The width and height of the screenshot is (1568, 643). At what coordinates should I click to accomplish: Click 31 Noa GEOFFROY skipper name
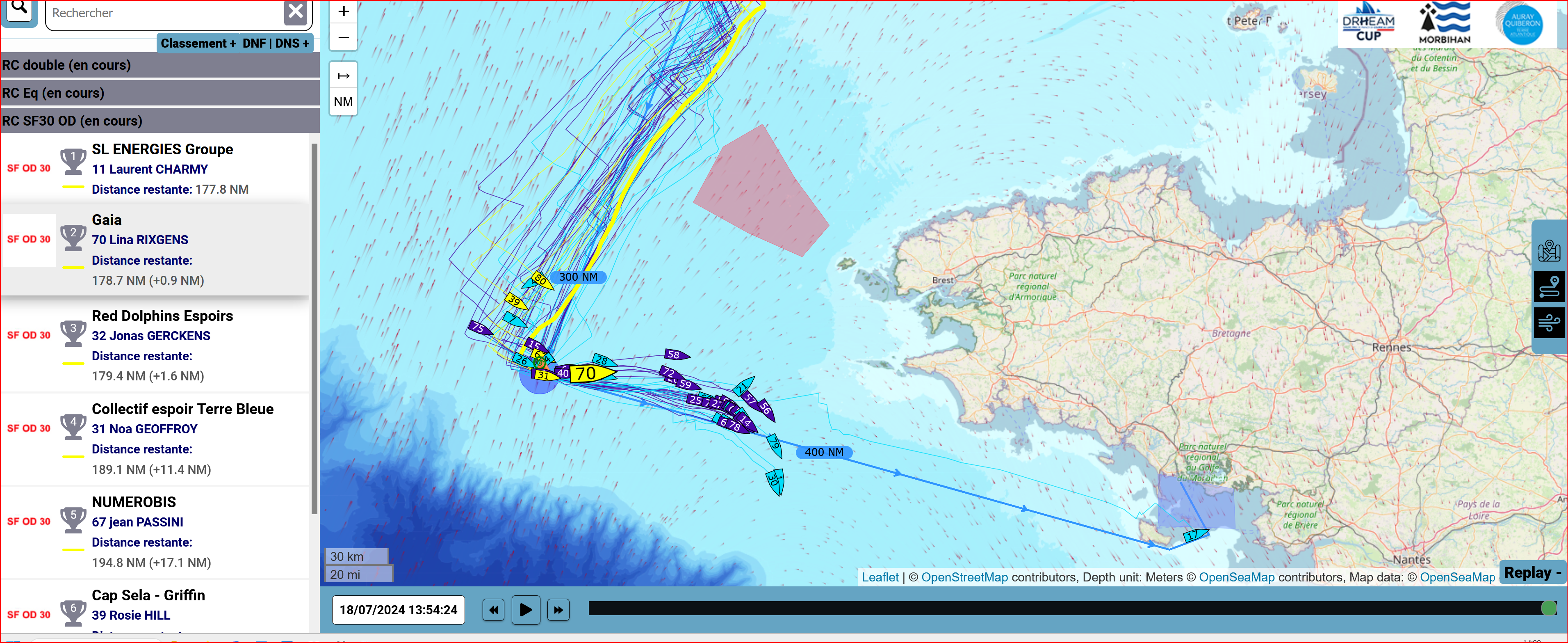coord(145,429)
